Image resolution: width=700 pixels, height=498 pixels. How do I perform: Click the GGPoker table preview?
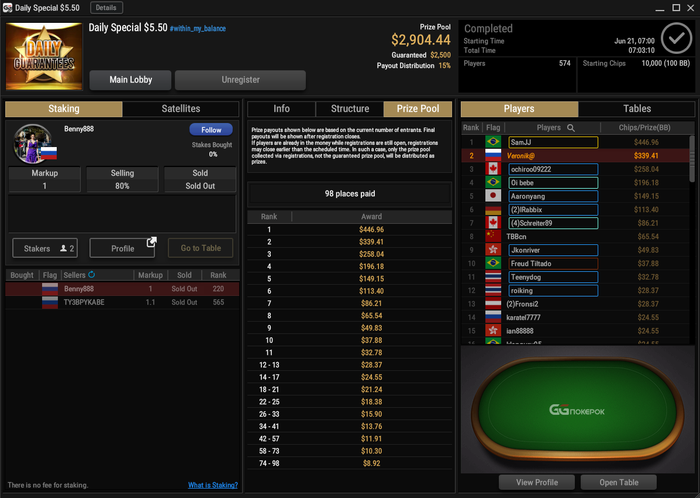[x=577, y=410]
